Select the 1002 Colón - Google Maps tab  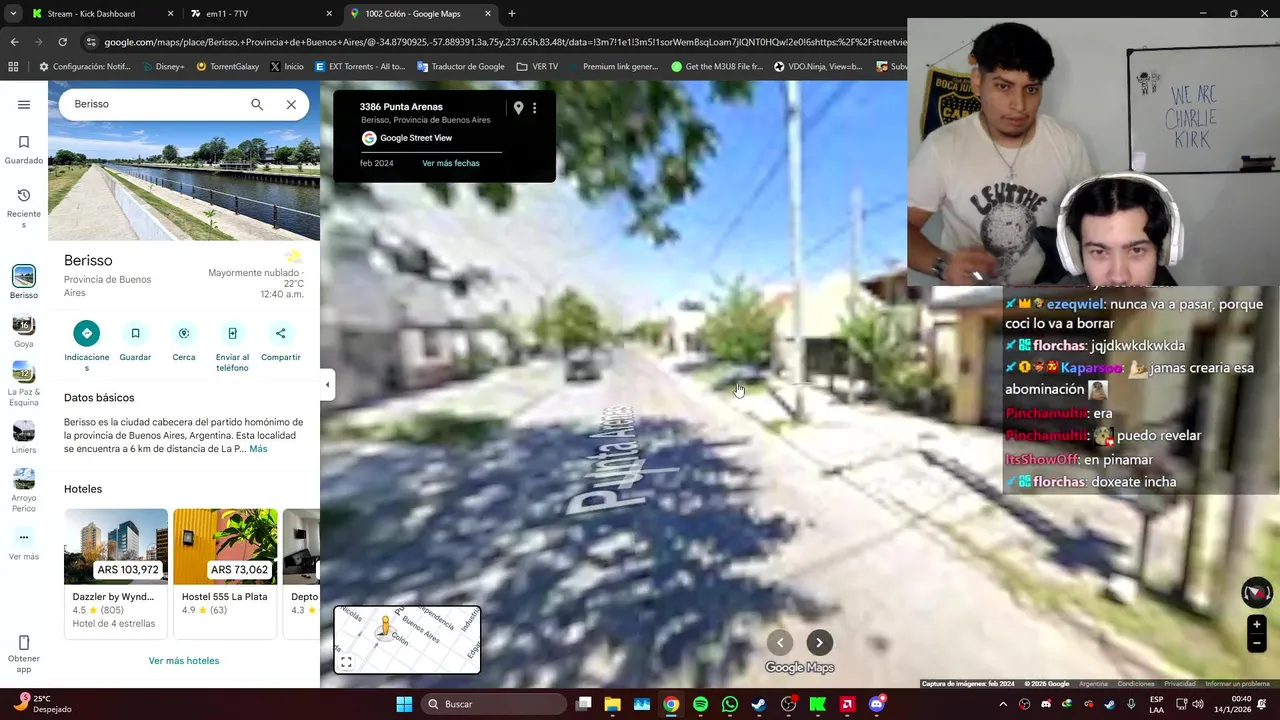pyautogui.click(x=421, y=14)
